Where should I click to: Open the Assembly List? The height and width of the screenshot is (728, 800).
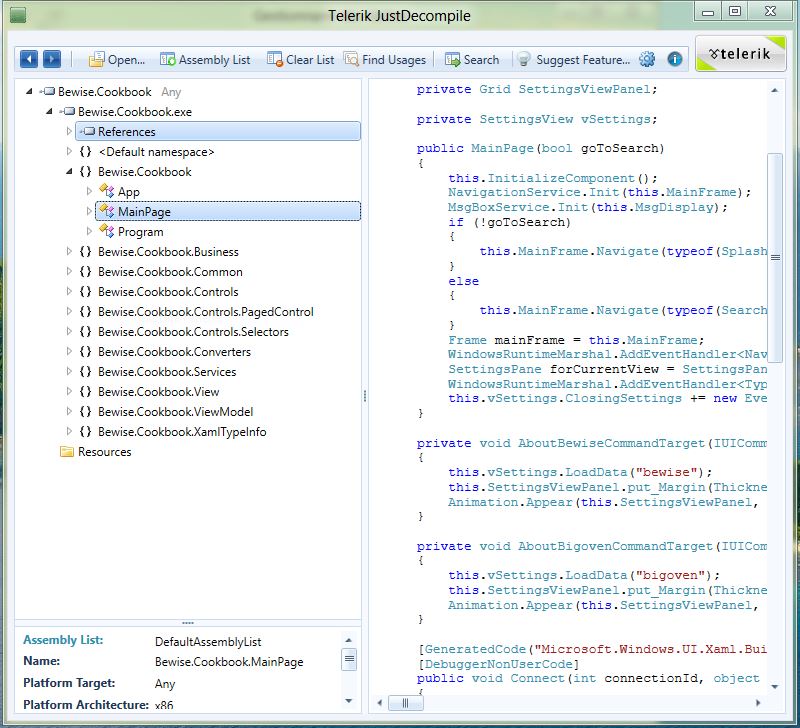[x=205, y=60]
